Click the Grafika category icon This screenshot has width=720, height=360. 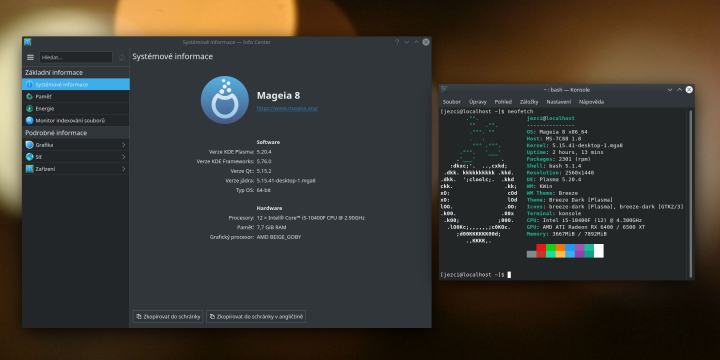tap(29, 145)
